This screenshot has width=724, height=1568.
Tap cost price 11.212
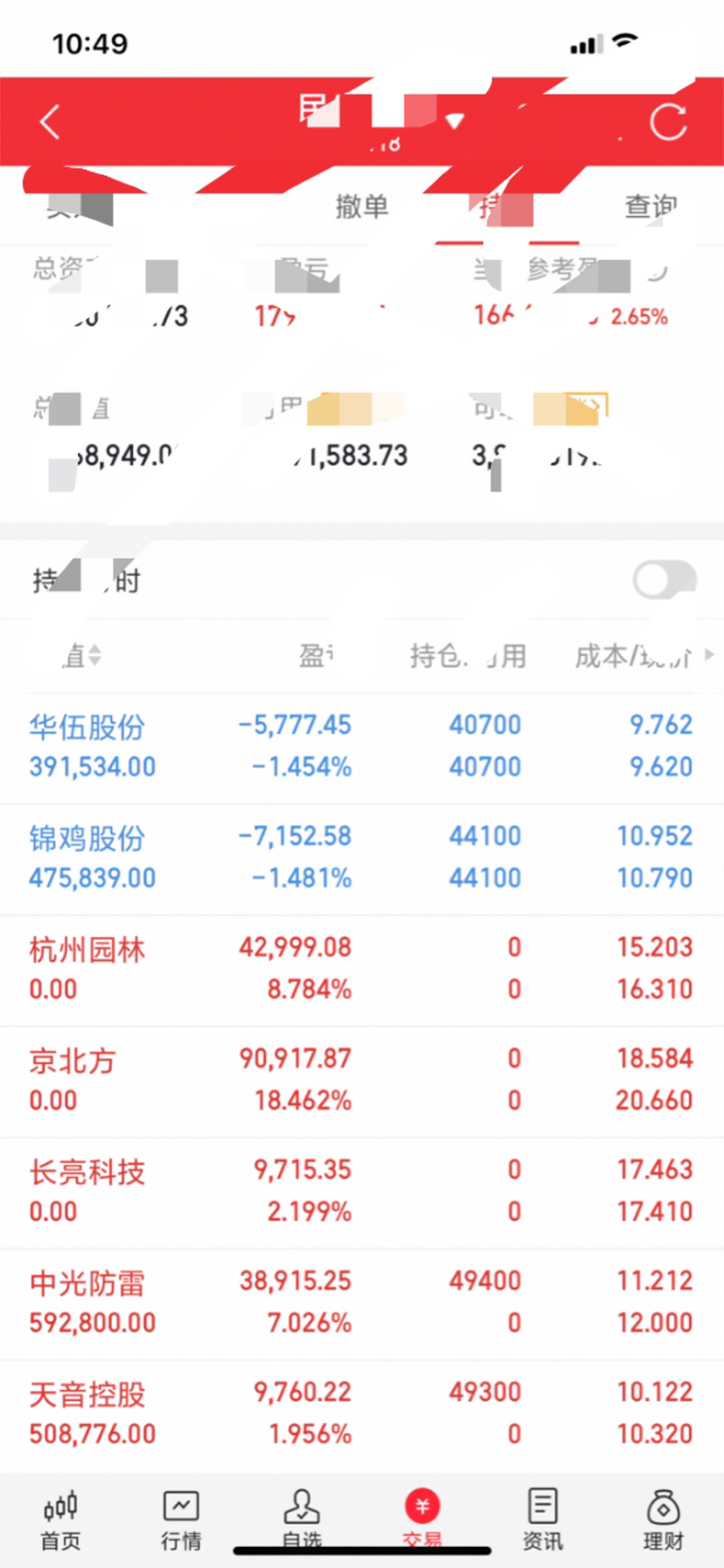tap(655, 1280)
